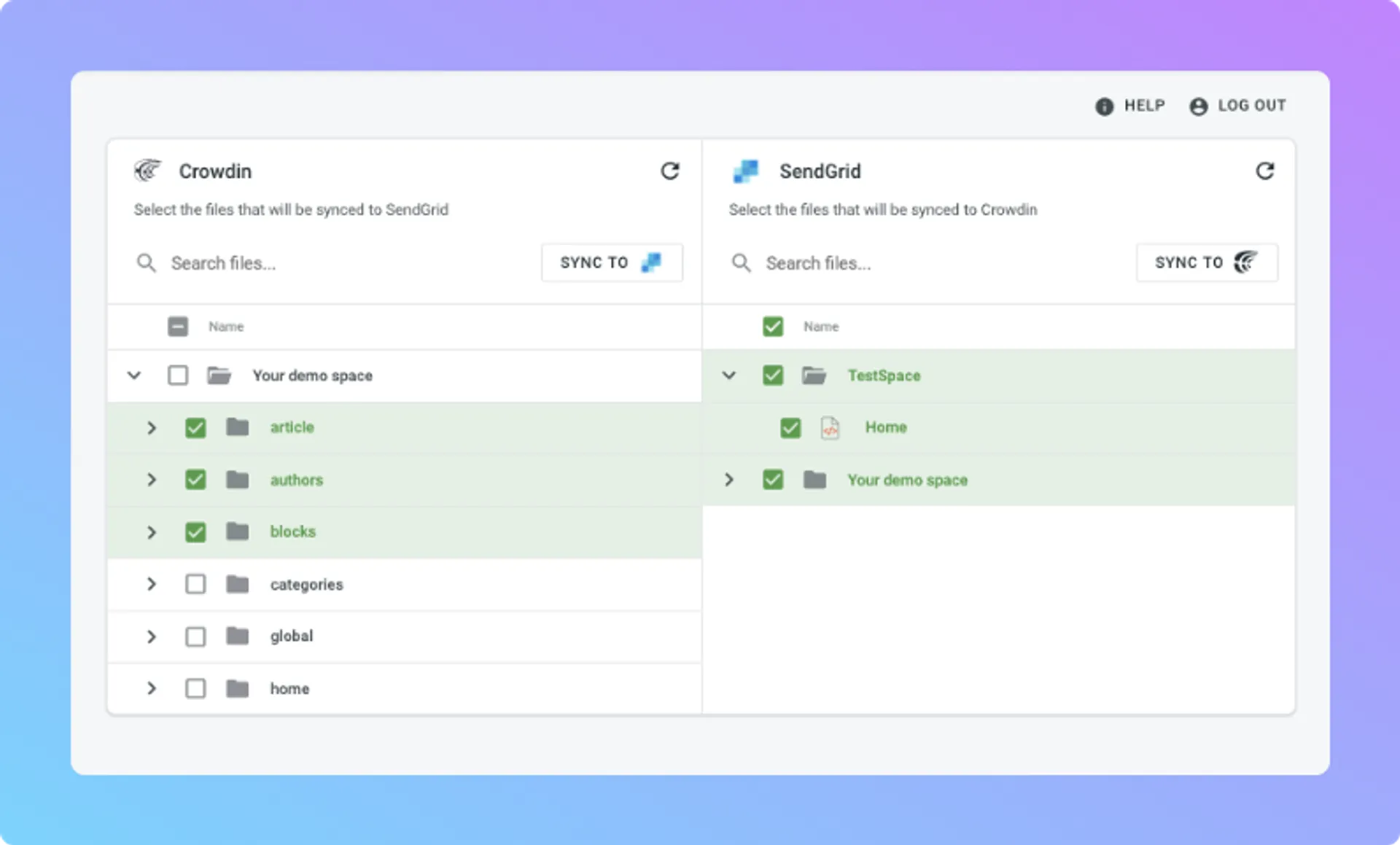This screenshot has width=1400, height=845.
Task: Uncheck the Home file checkbox
Action: 790,427
